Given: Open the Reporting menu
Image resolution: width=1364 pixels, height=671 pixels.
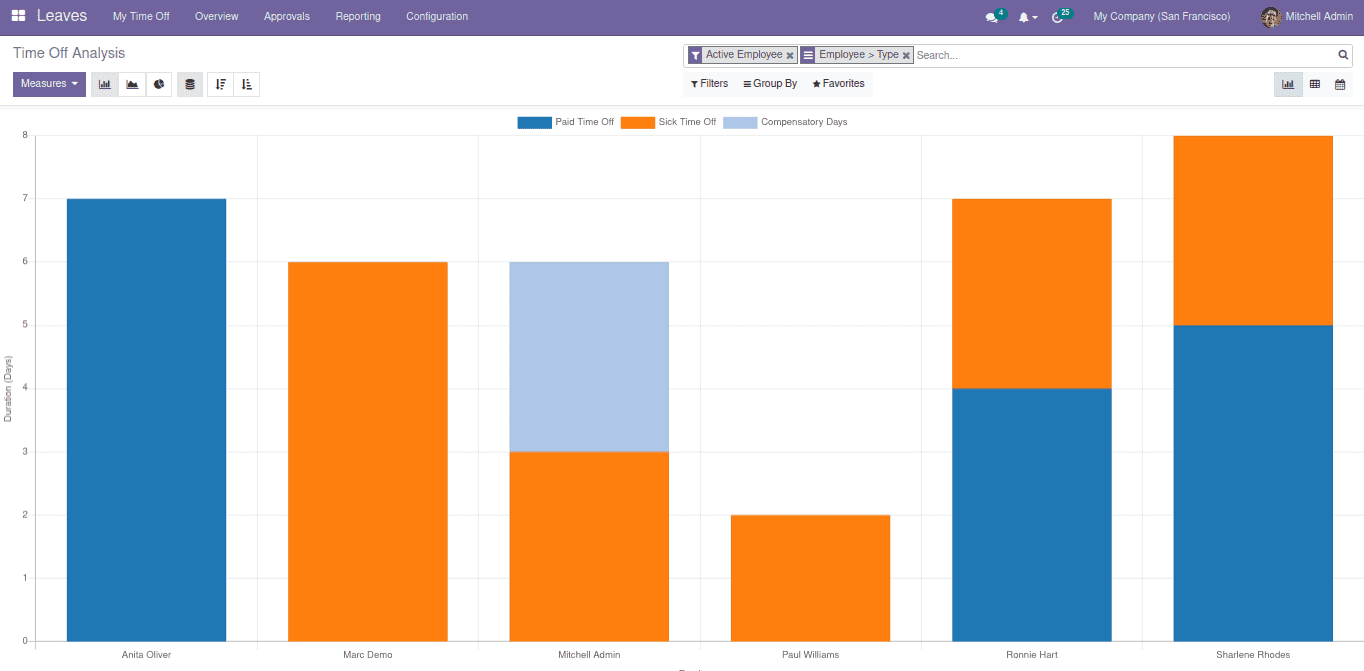Looking at the screenshot, I should click(358, 16).
